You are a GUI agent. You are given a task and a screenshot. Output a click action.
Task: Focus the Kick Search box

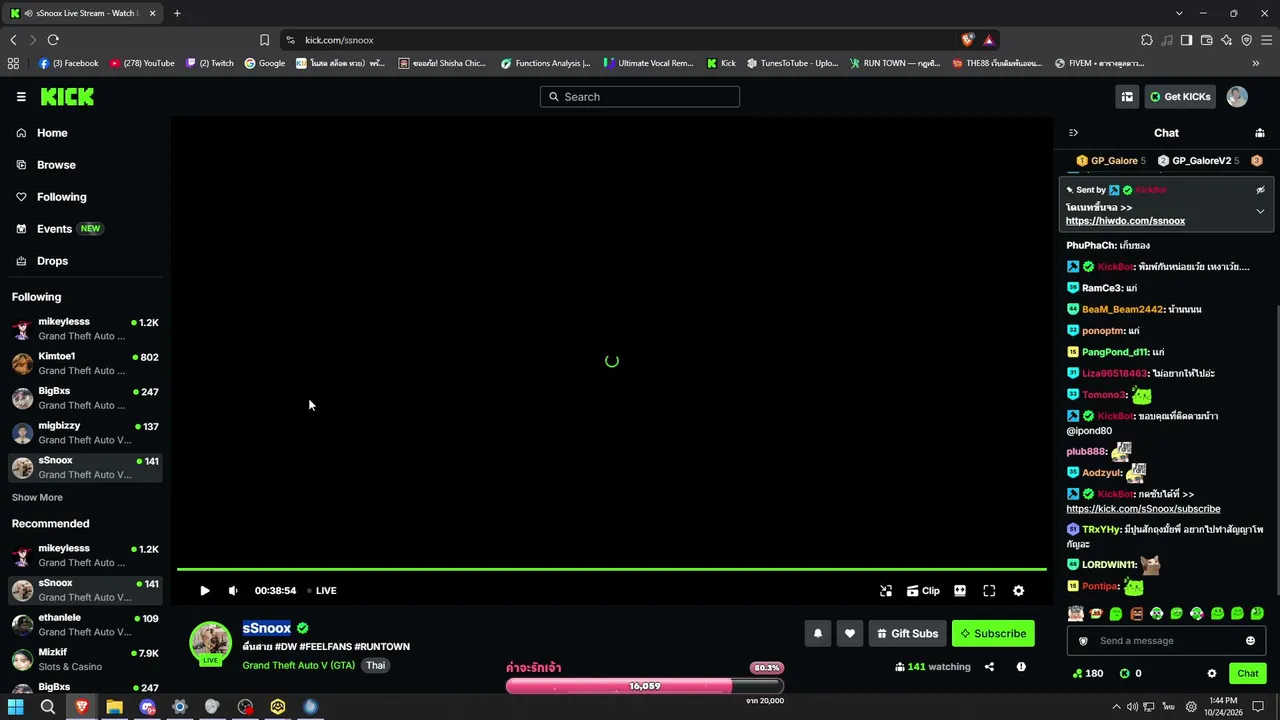coord(640,97)
